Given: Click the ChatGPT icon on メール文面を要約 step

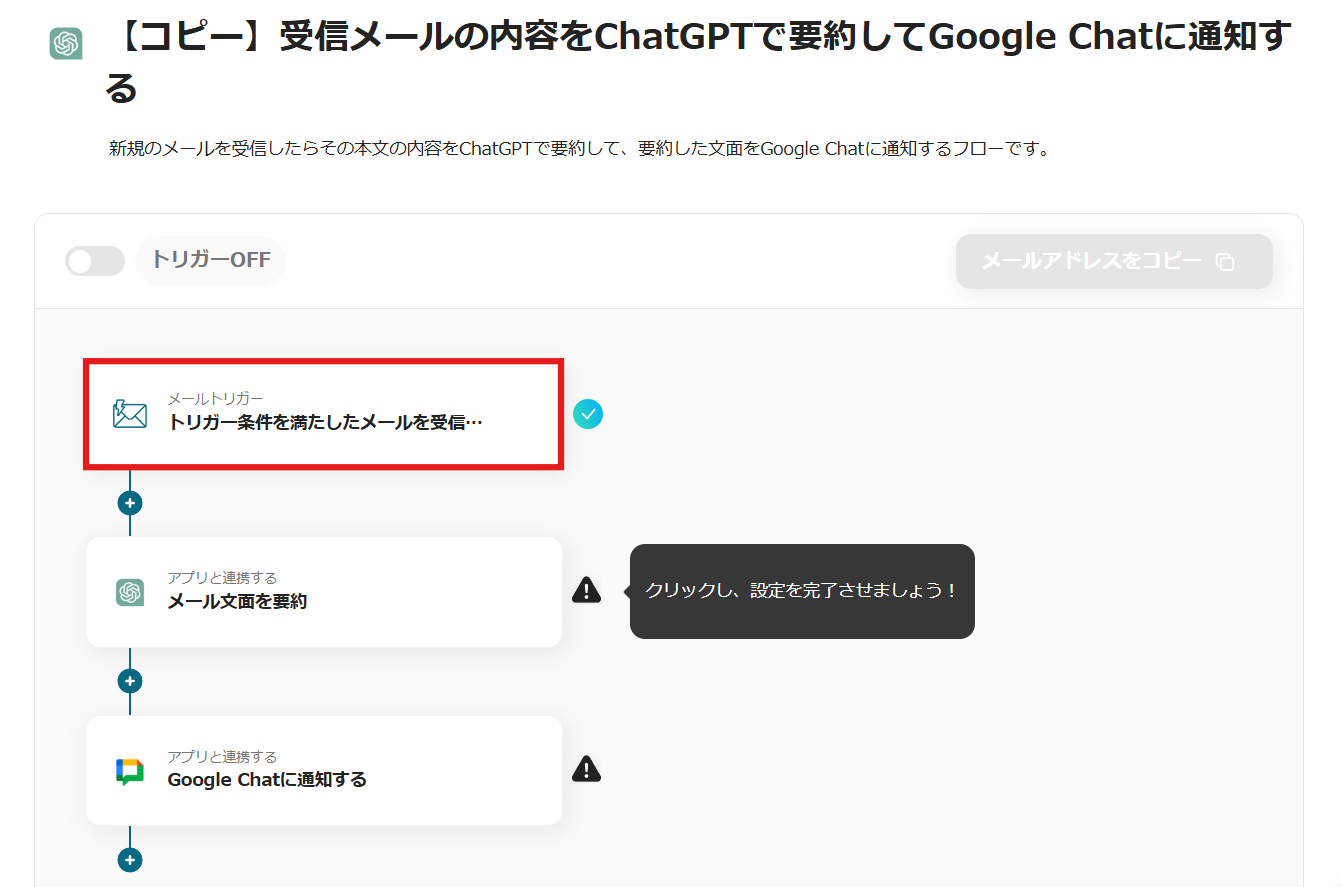Looking at the screenshot, I should point(130,592).
